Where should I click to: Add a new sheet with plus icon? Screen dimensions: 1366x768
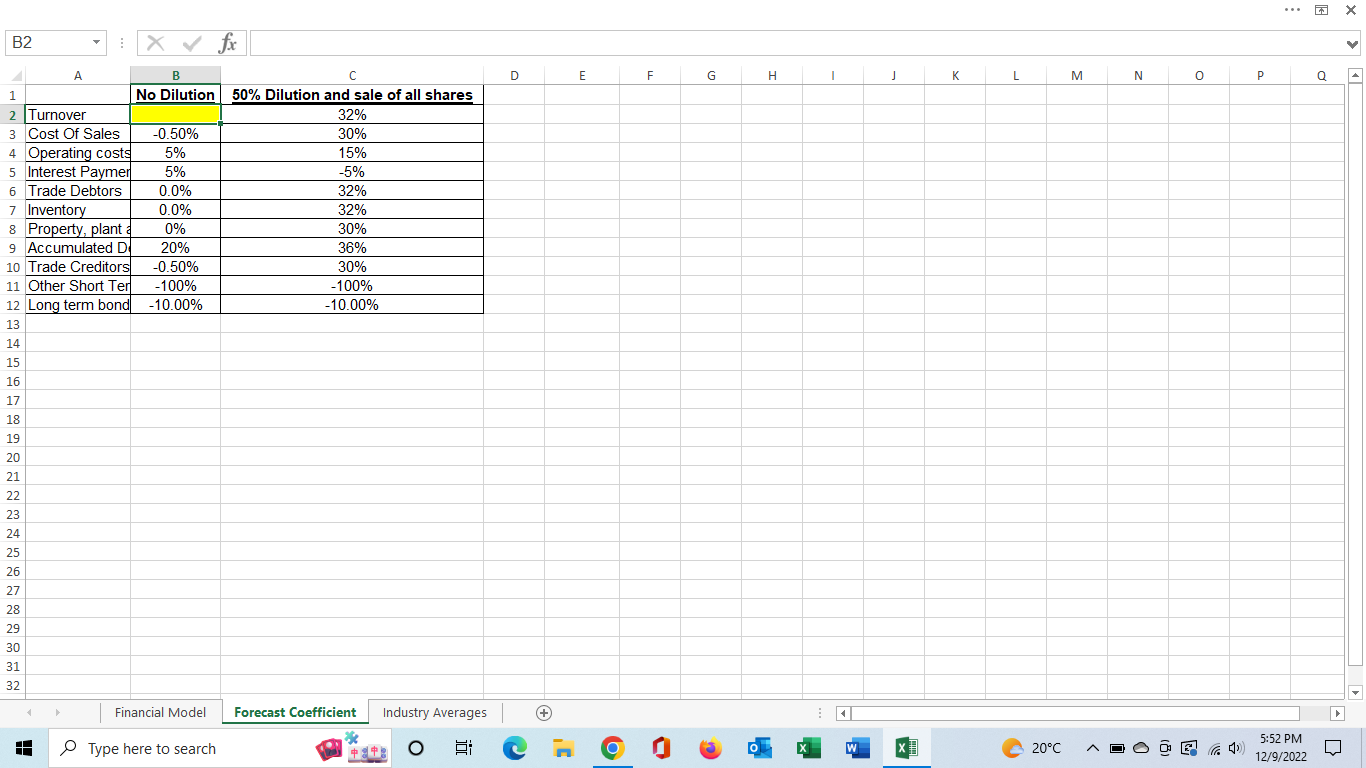point(543,713)
